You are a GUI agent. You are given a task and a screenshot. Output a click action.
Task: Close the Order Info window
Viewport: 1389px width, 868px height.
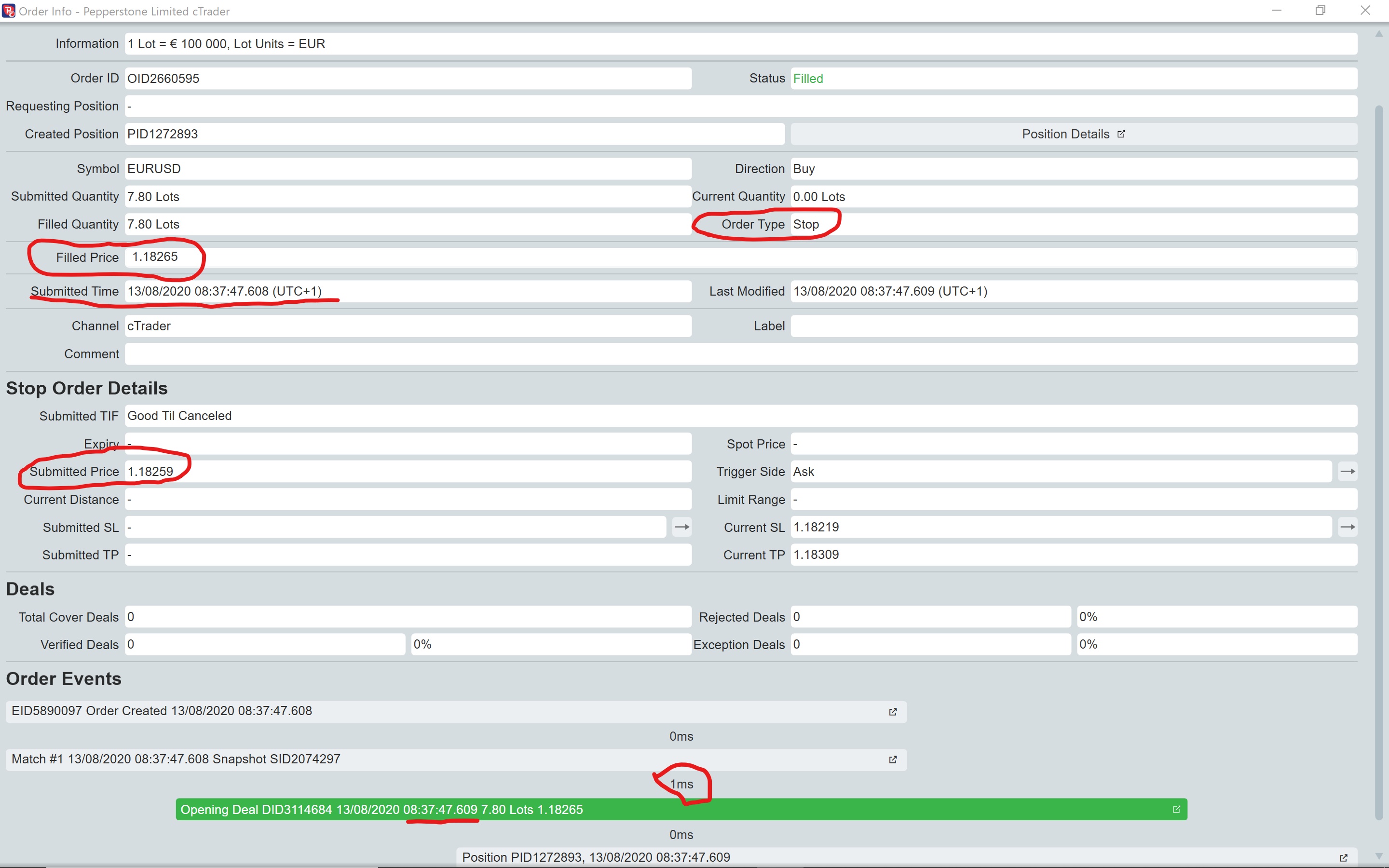(x=1365, y=10)
